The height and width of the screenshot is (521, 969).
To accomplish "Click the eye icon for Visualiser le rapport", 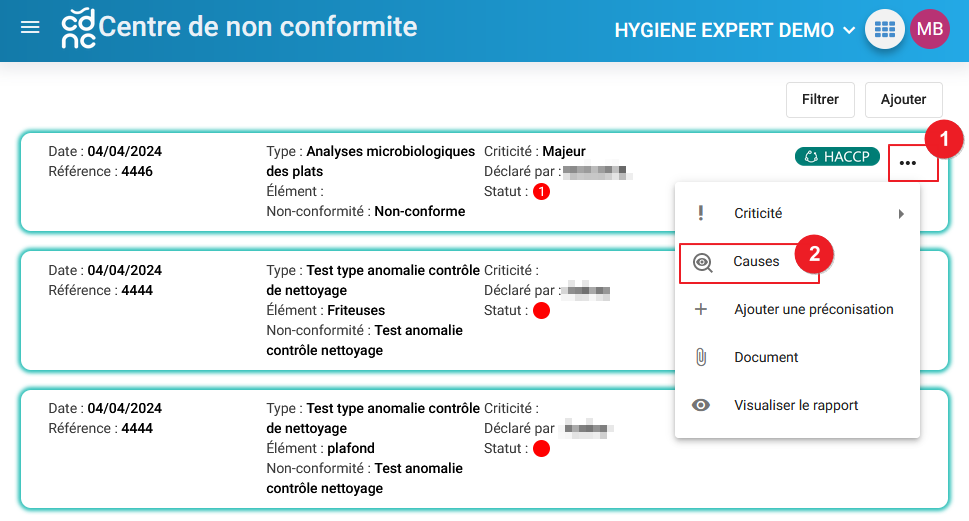I will pos(701,405).
